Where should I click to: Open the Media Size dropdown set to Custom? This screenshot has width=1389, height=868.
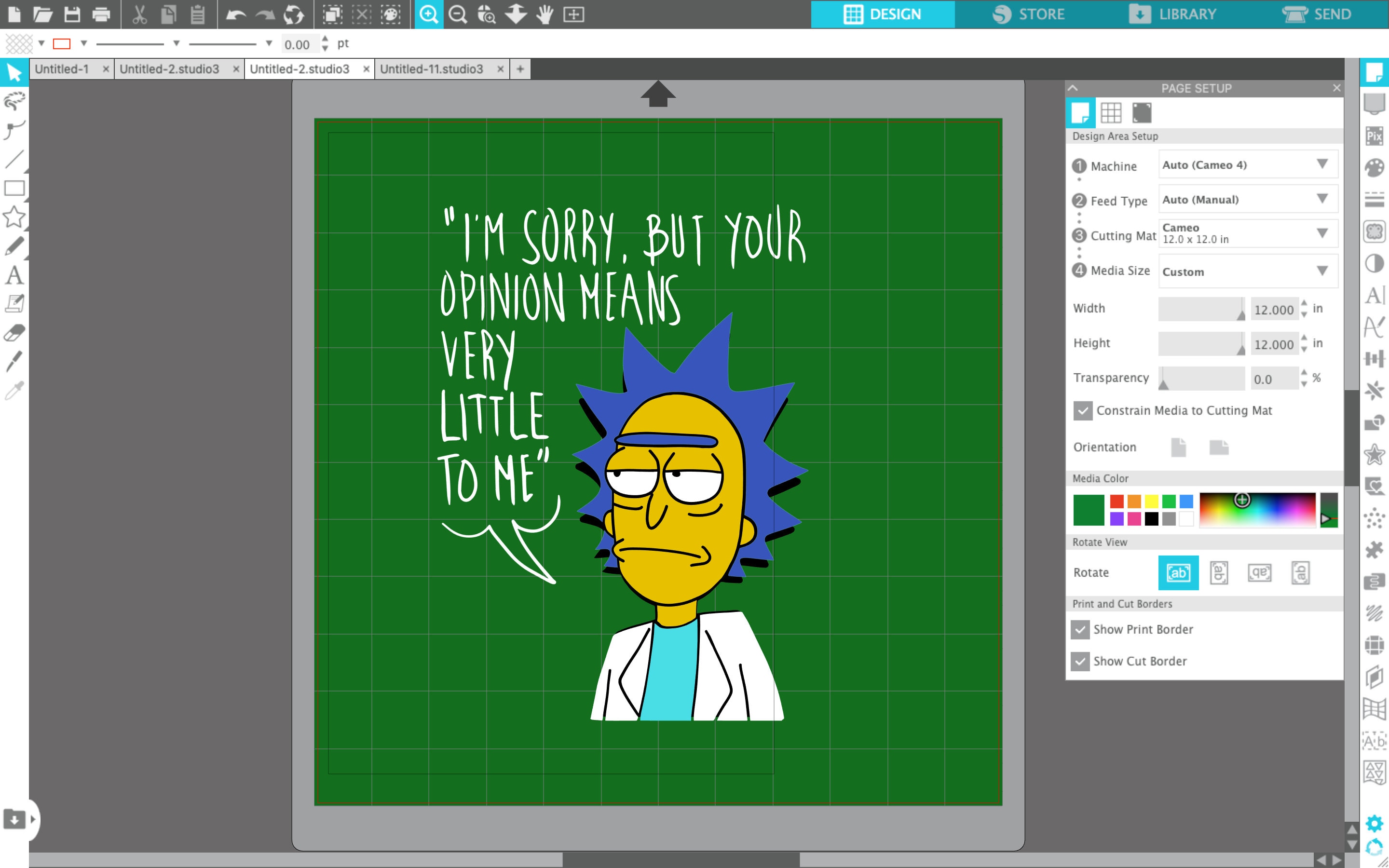click(x=1247, y=271)
